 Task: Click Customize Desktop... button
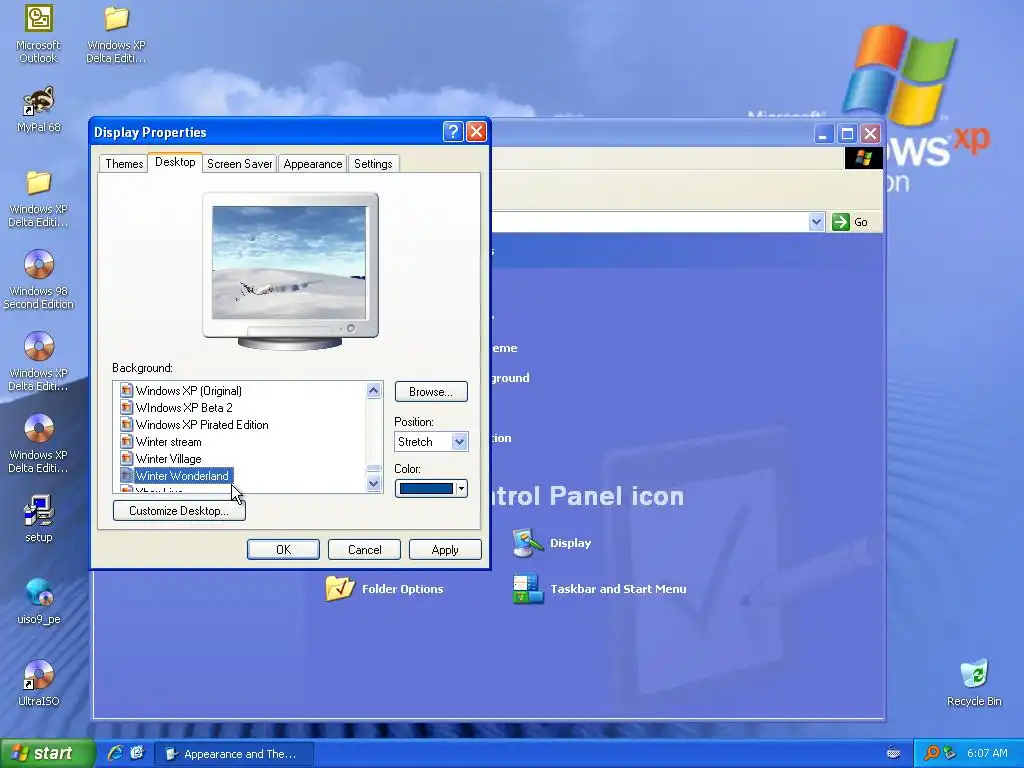pyautogui.click(x=179, y=511)
